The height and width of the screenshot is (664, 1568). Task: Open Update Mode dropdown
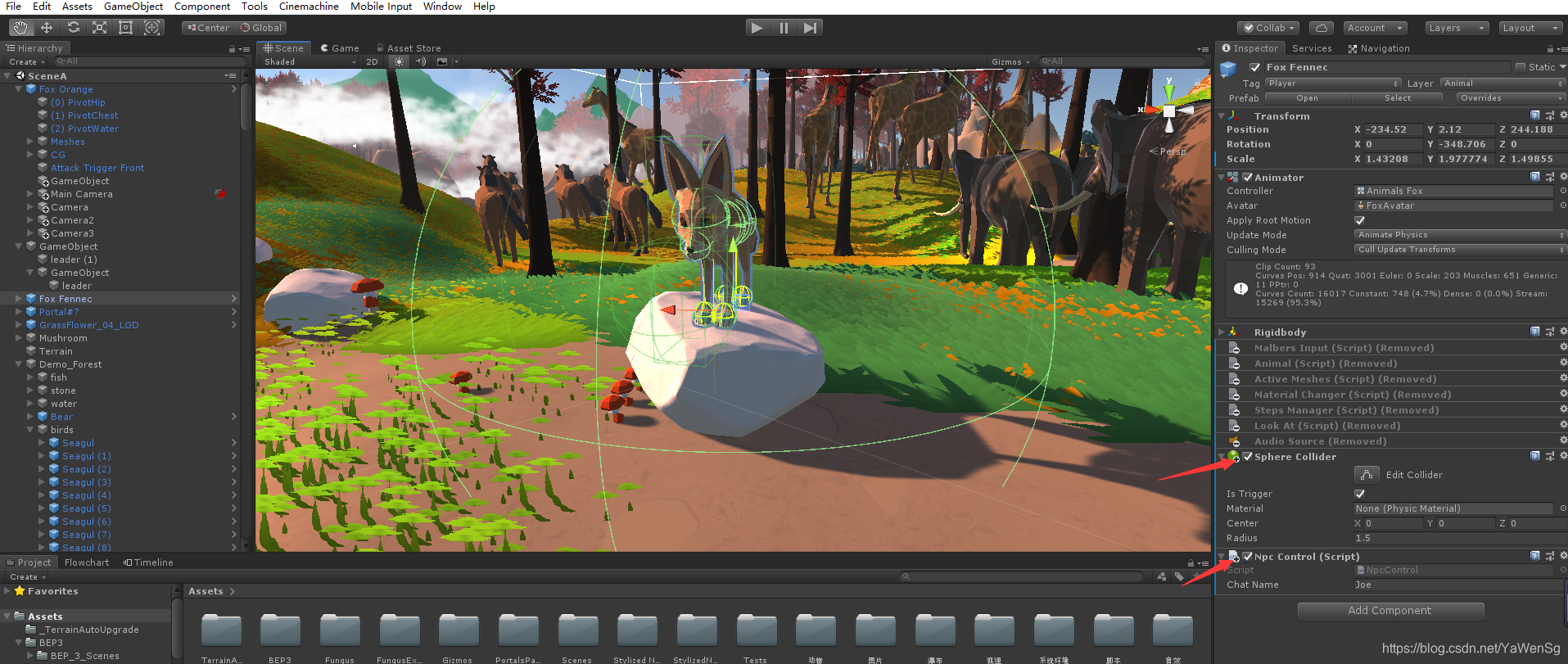click(1460, 235)
